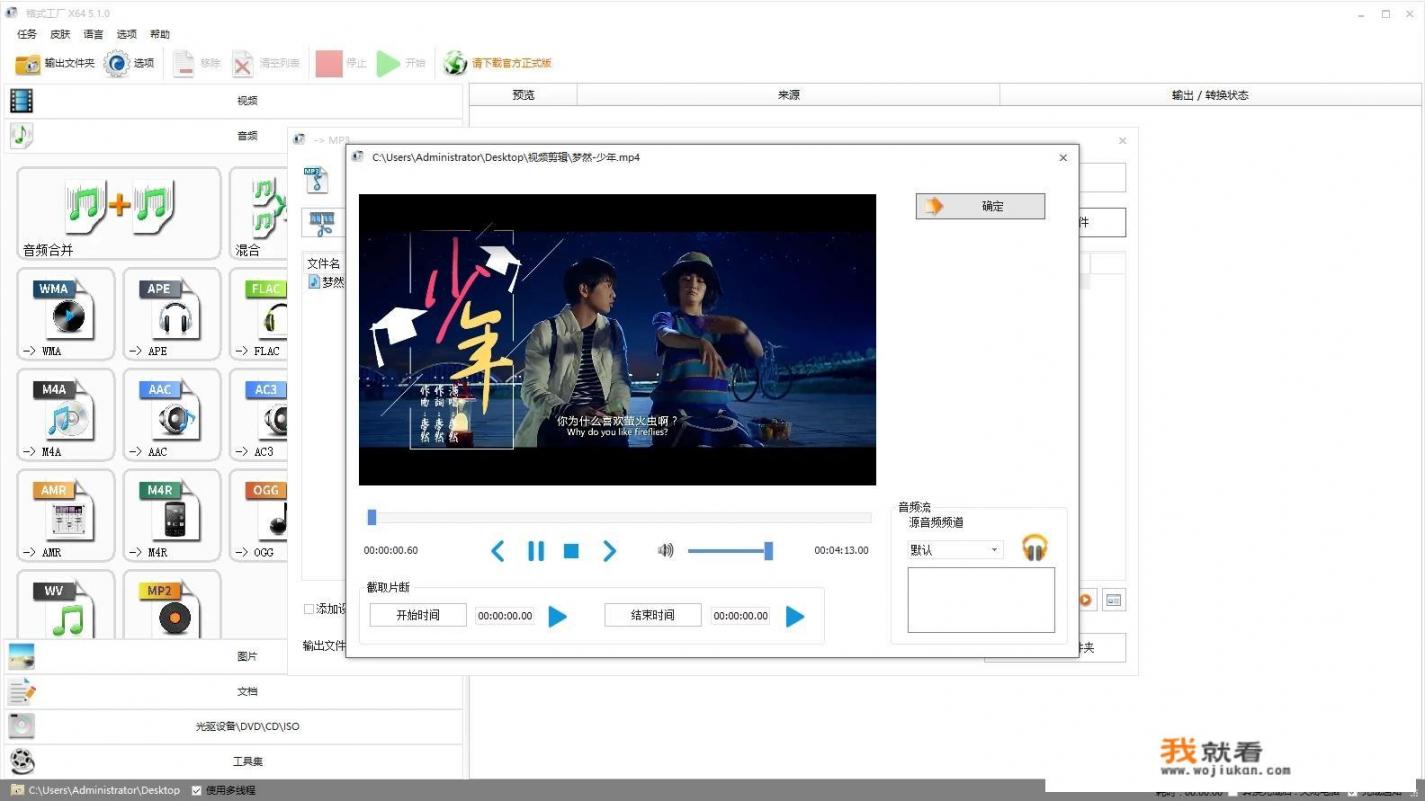Click the scissors clip icon in -> MP3 dialog
This screenshot has width=1425, height=801.
click(x=323, y=223)
